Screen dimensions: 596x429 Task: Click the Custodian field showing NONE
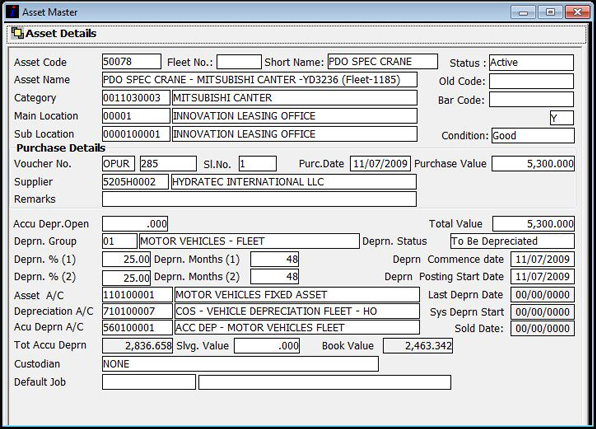tap(240, 364)
